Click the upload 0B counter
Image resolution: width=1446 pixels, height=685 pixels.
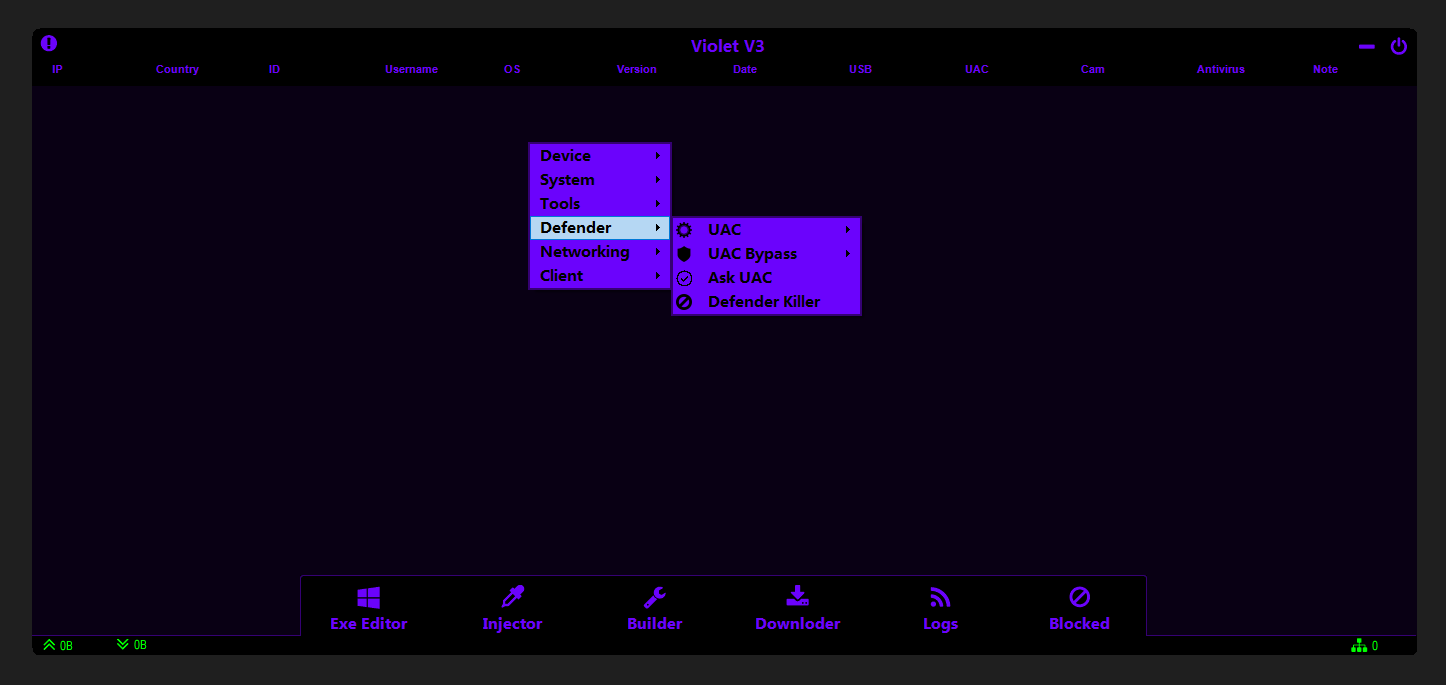point(57,645)
